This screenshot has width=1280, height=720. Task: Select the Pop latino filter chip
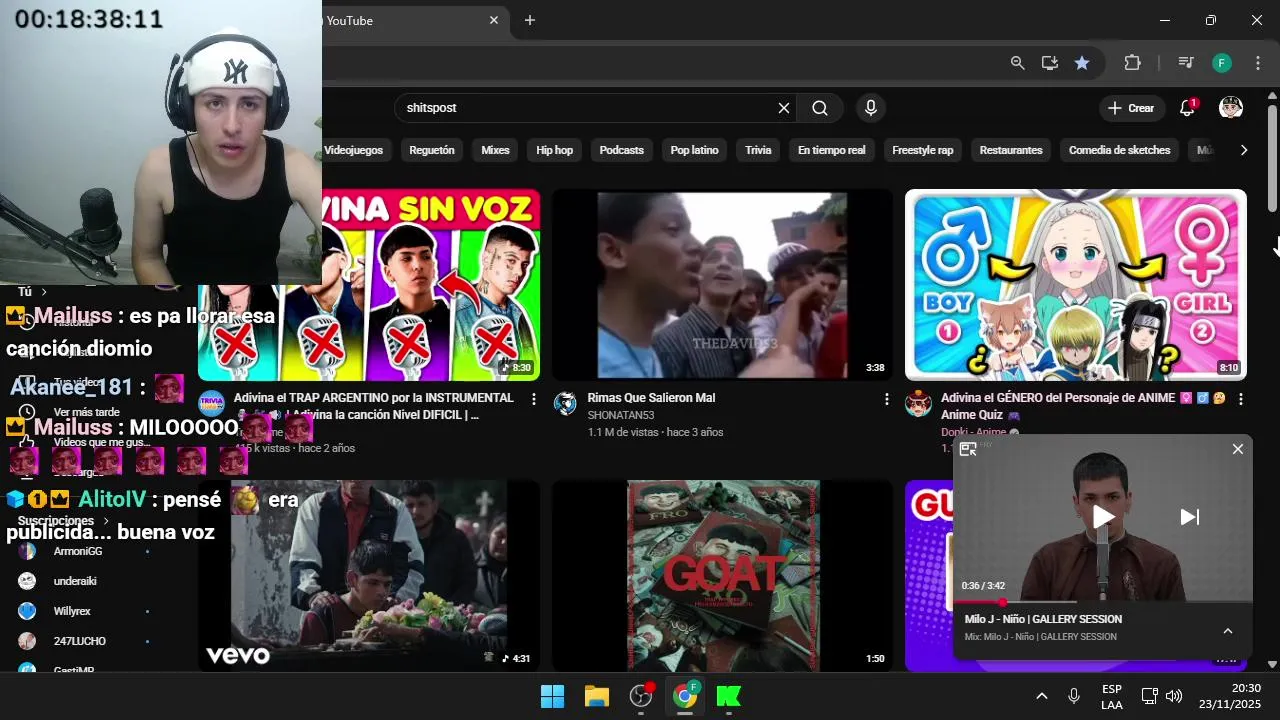pos(694,150)
